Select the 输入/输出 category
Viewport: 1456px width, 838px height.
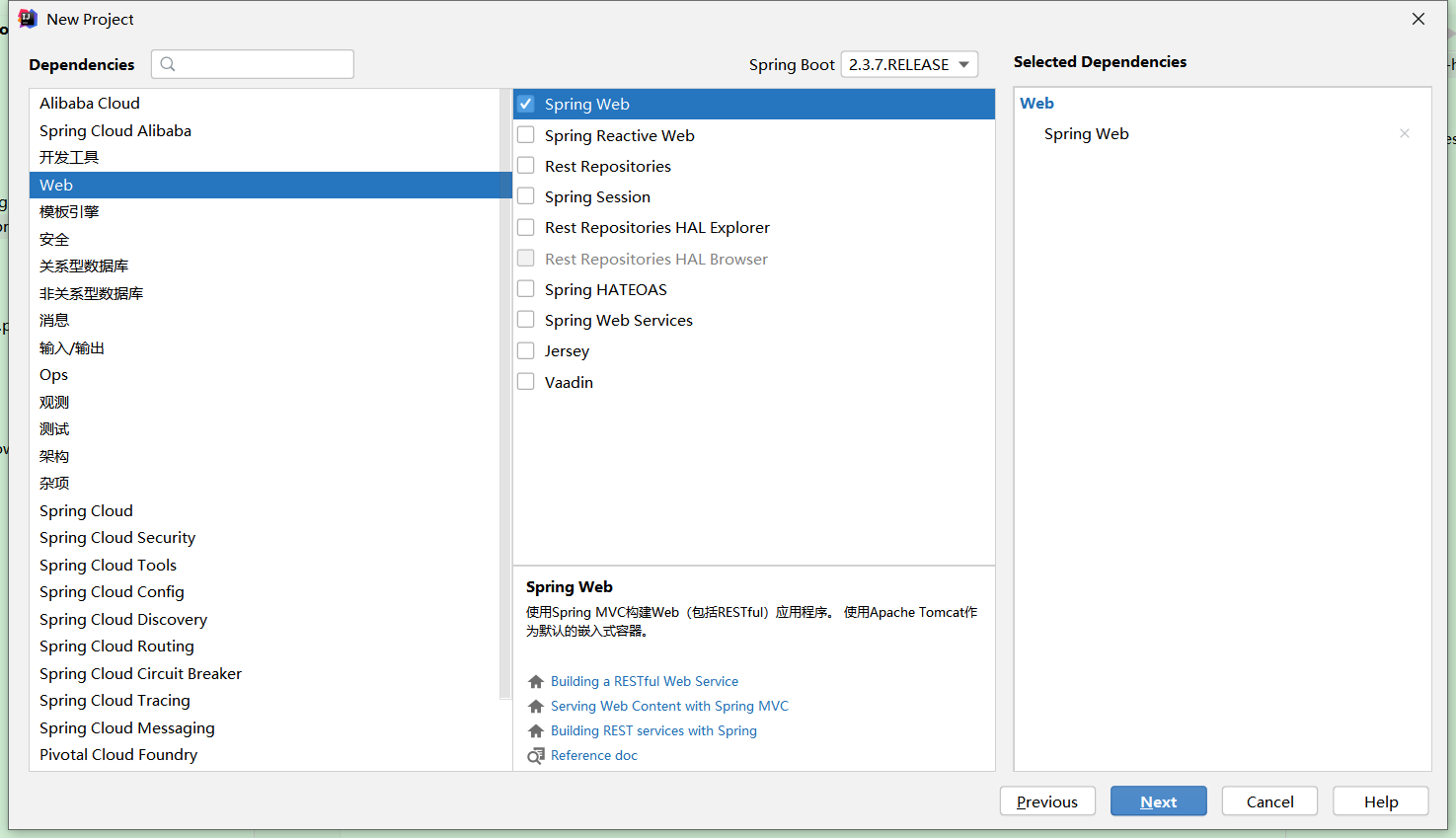click(x=265, y=347)
